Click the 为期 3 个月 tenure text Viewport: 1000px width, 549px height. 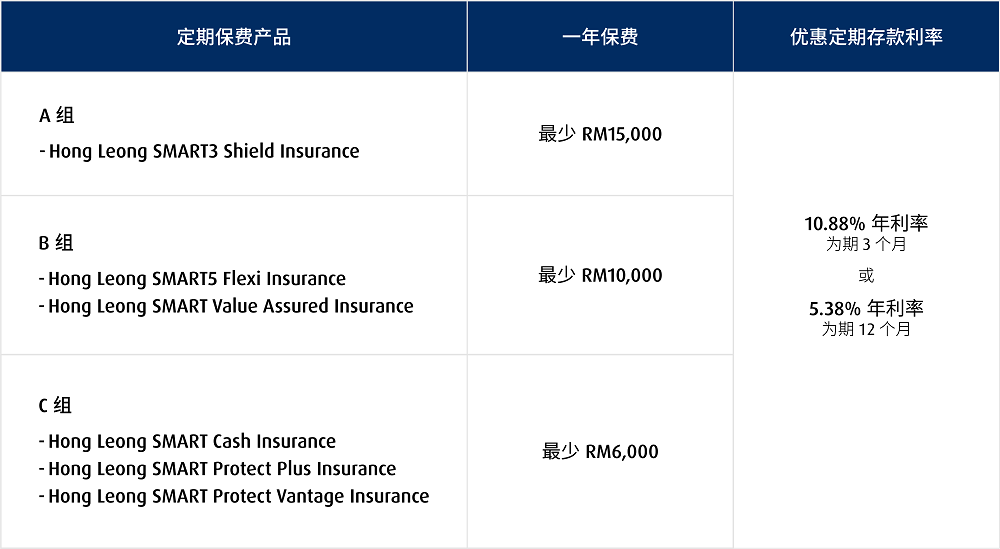[866, 244]
